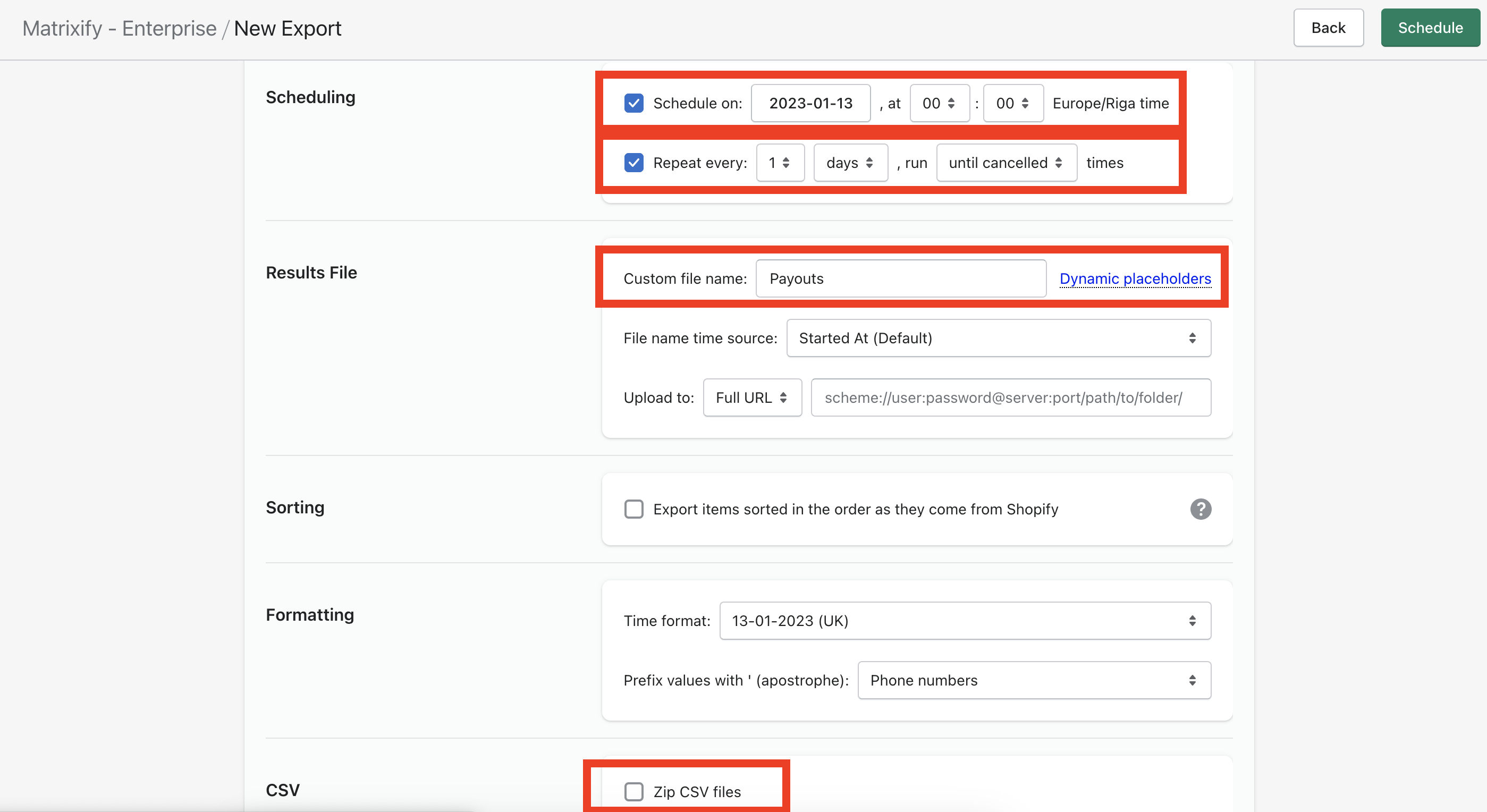Tick the Zip CSV files checkbox
This screenshot has width=1487, height=812.
coord(634,791)
